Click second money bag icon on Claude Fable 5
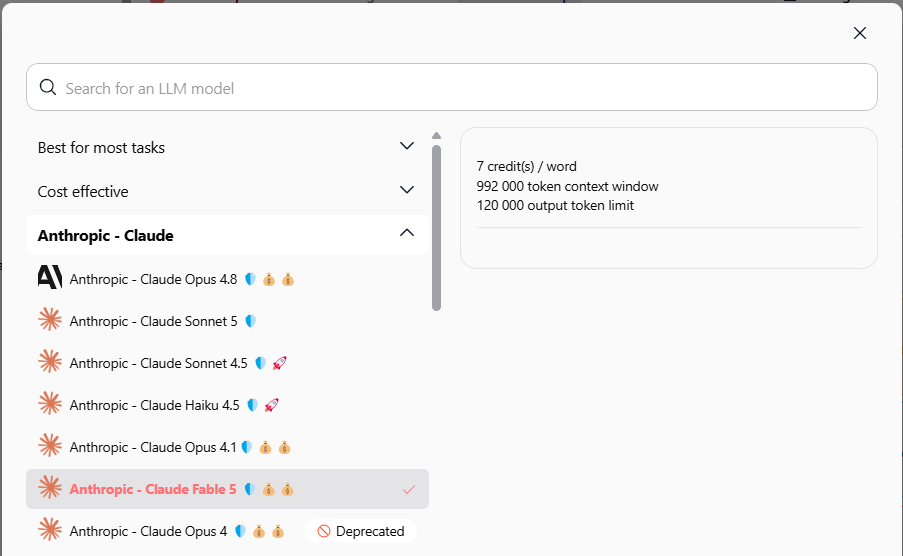This screenshot has height=556, width=903. (x=287, y=490)
